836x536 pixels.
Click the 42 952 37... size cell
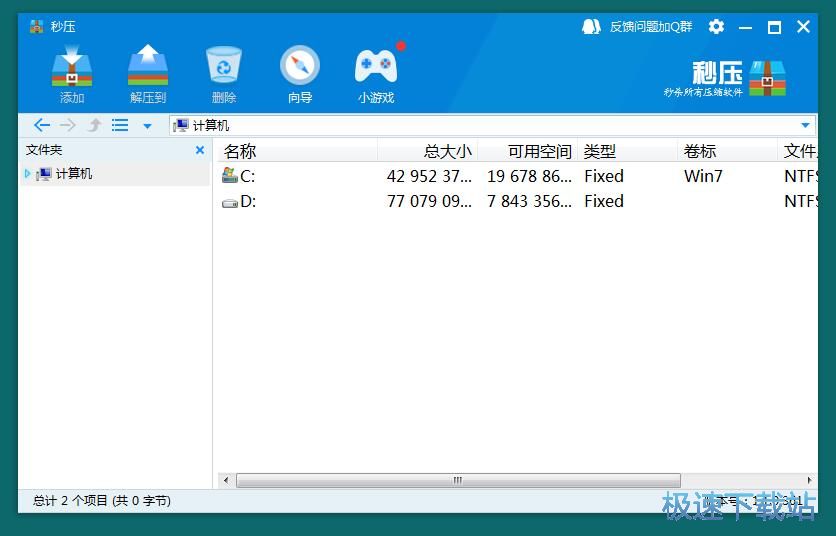click(429, 176)
